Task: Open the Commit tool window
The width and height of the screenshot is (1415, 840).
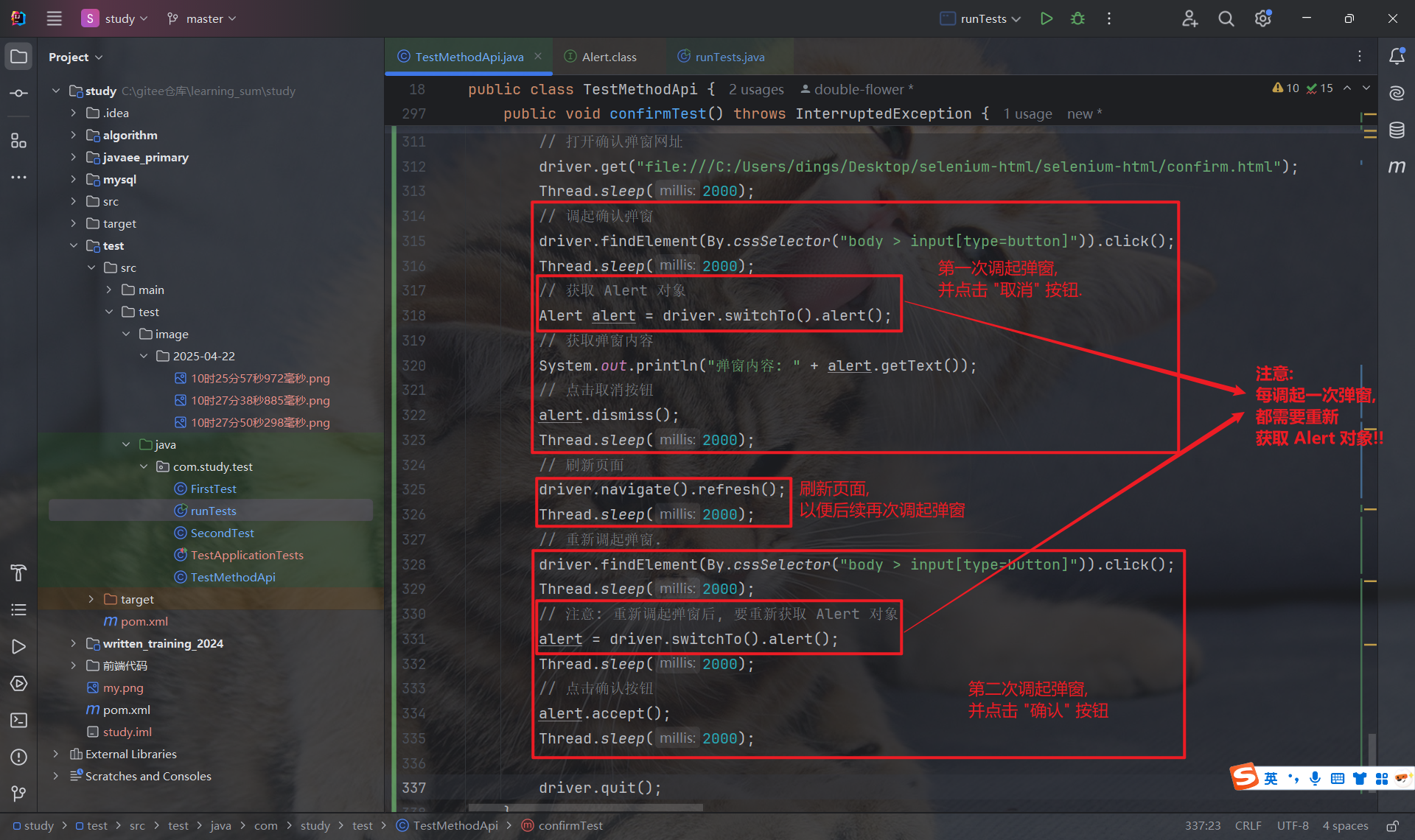Action: (19, 94)
